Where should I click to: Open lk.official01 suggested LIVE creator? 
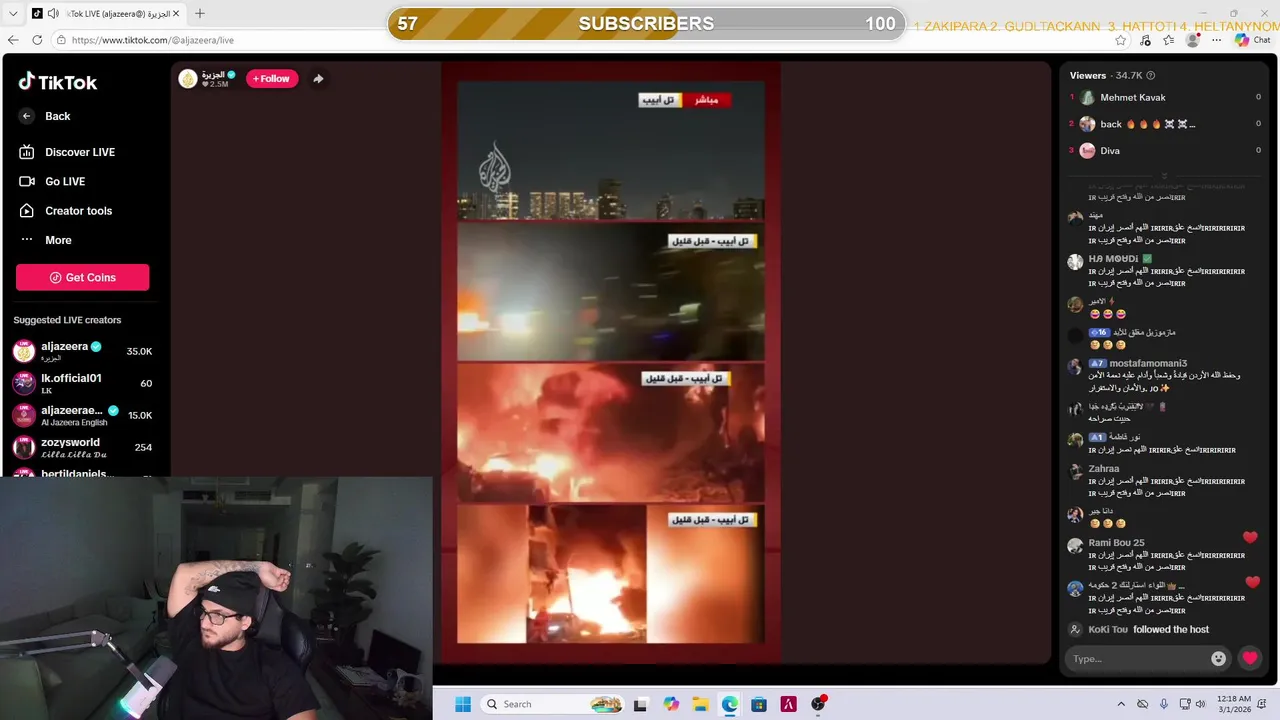click(82, 383)
